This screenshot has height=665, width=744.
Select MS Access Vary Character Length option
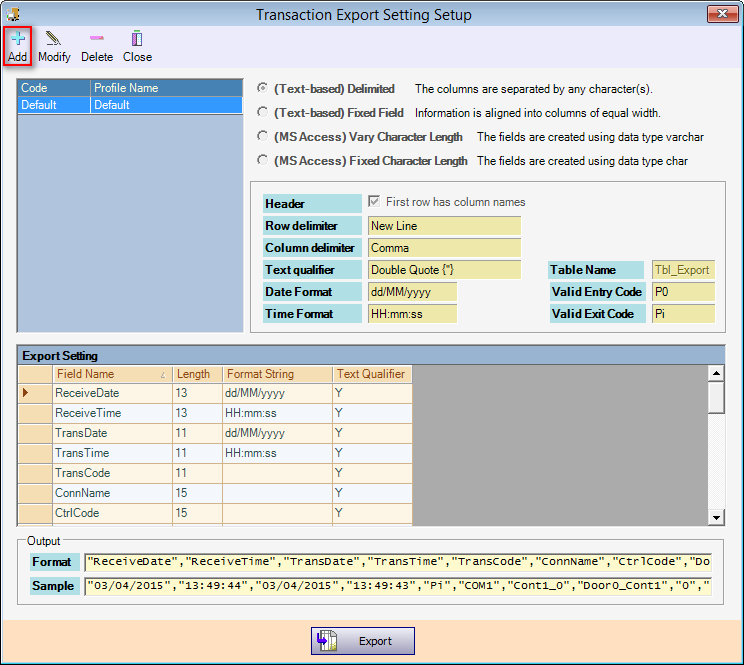click(263, 136)
